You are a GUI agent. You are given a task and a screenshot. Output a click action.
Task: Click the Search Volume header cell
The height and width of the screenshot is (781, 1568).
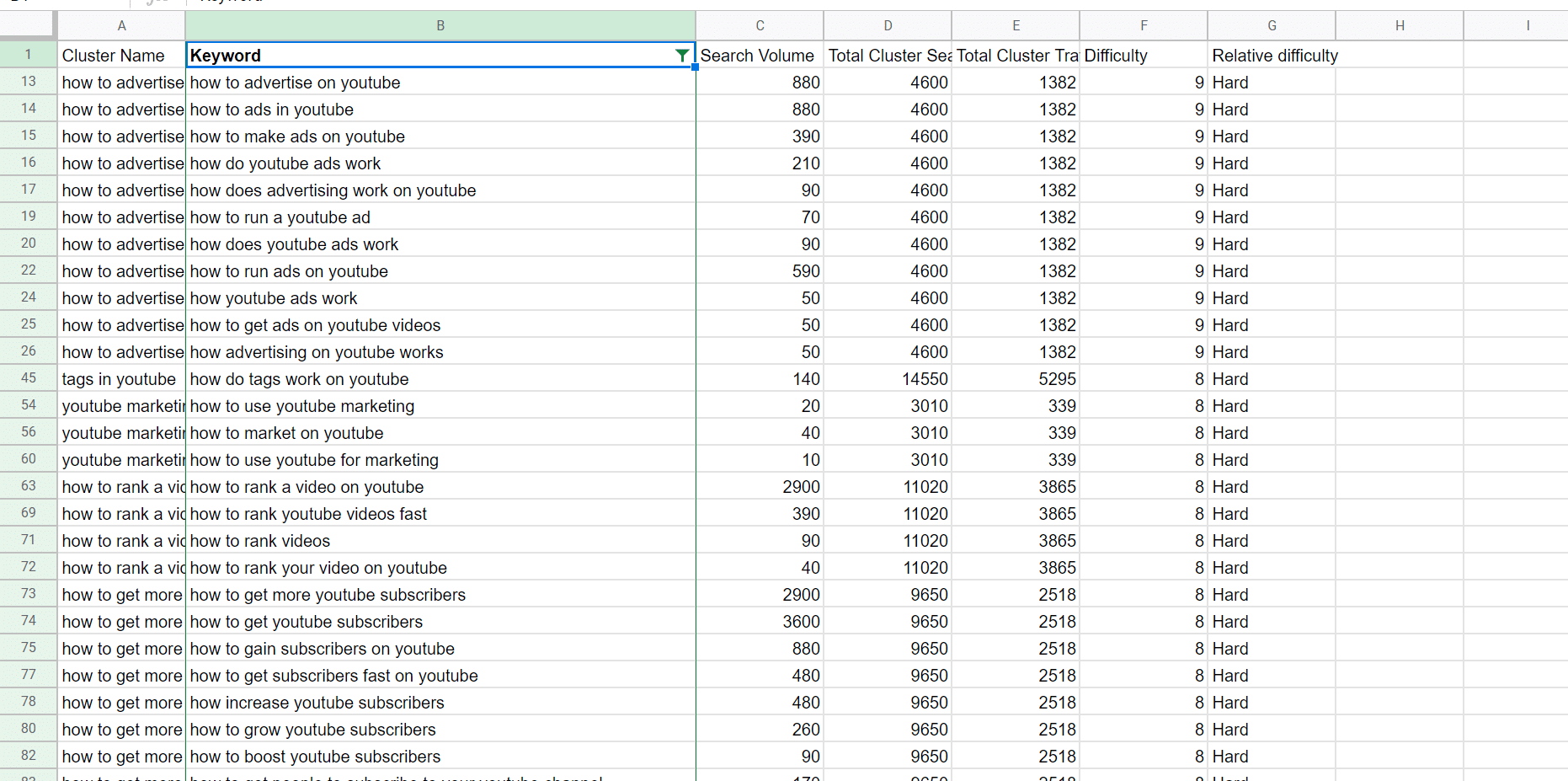pos(760,56)
